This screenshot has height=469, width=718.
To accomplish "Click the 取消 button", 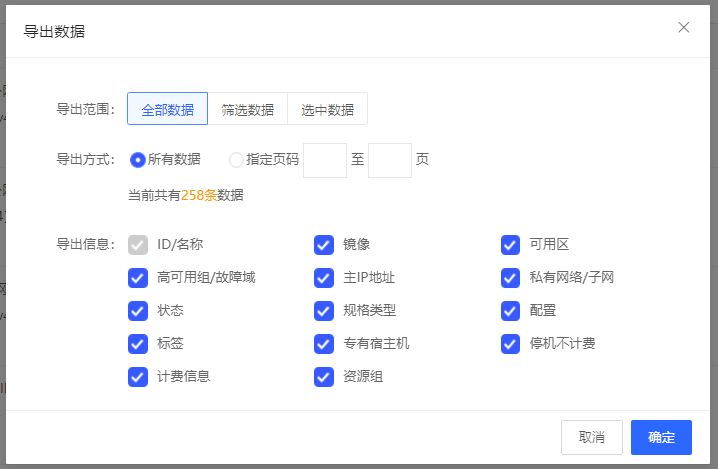I will (592, 437).
